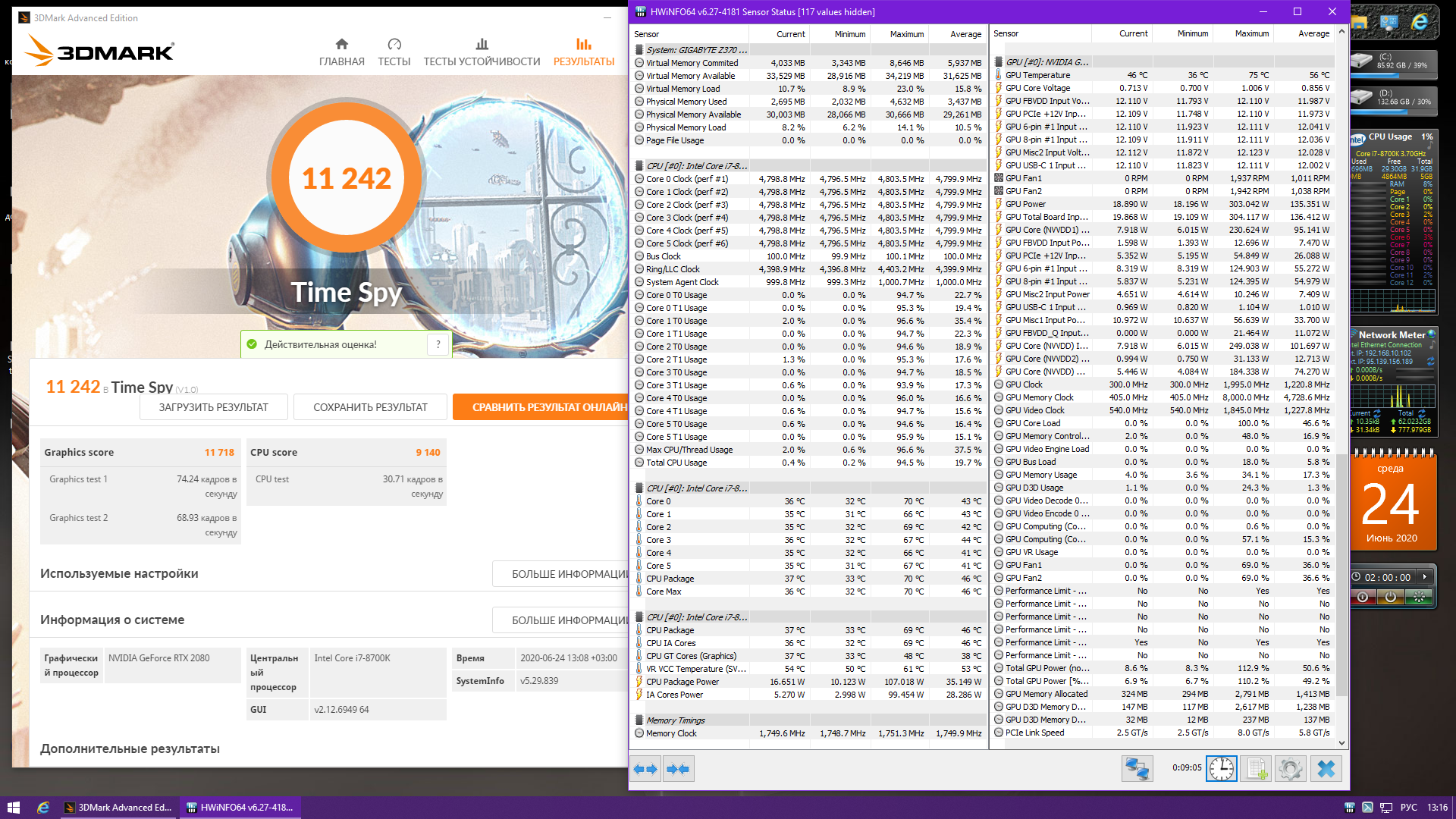The width and height of the screenshot is (1456, 819).
Task: Open HWiNFO sensor settings gear icon
Action: [1290, 769]
